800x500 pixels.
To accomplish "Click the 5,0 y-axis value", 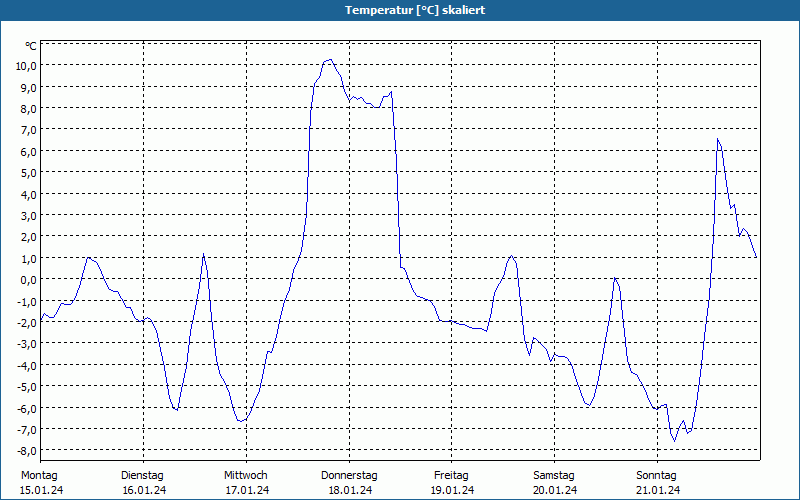I will coord(29,173).
